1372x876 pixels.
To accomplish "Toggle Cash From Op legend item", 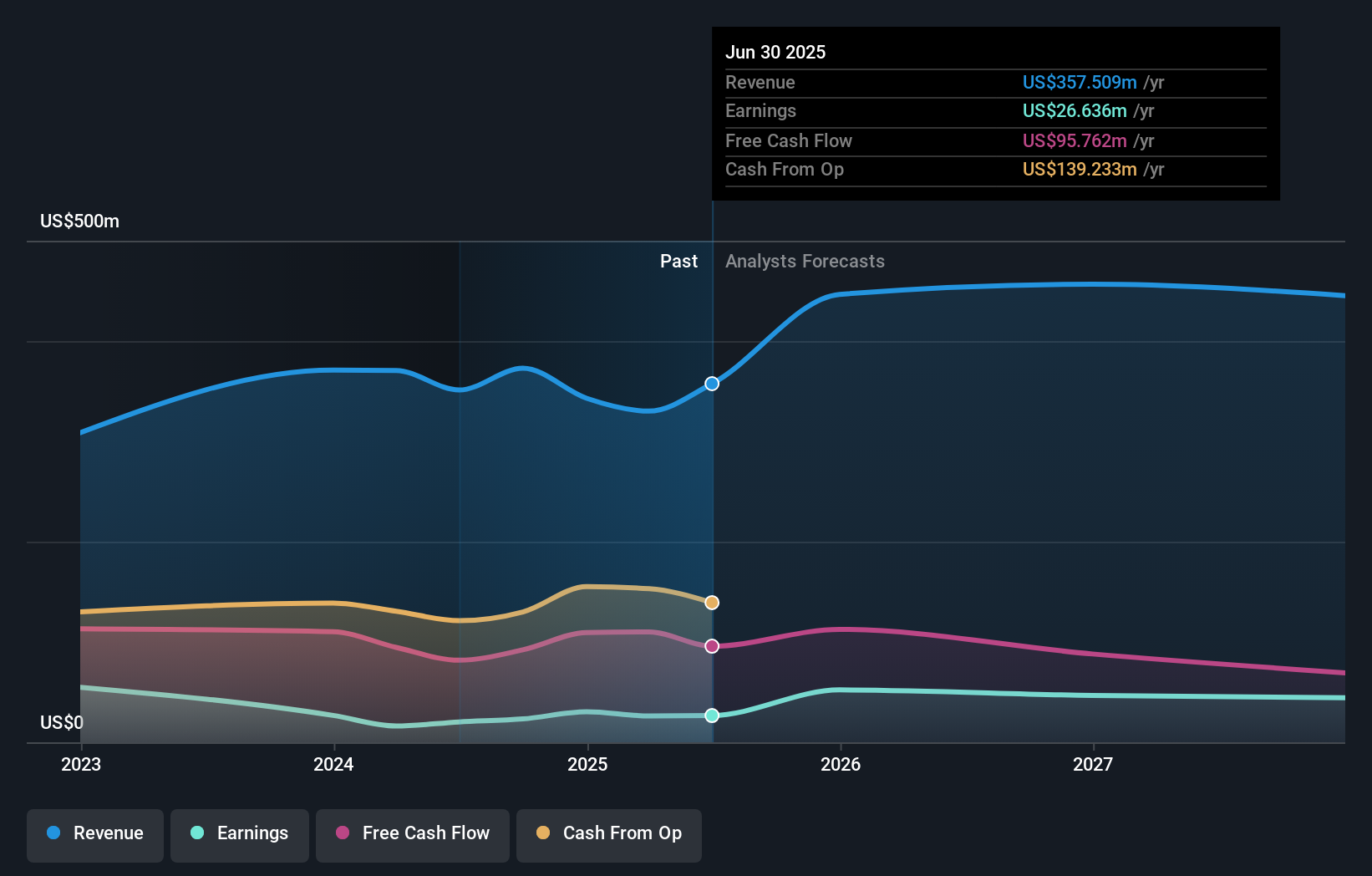I will click(x=609, y=834).
